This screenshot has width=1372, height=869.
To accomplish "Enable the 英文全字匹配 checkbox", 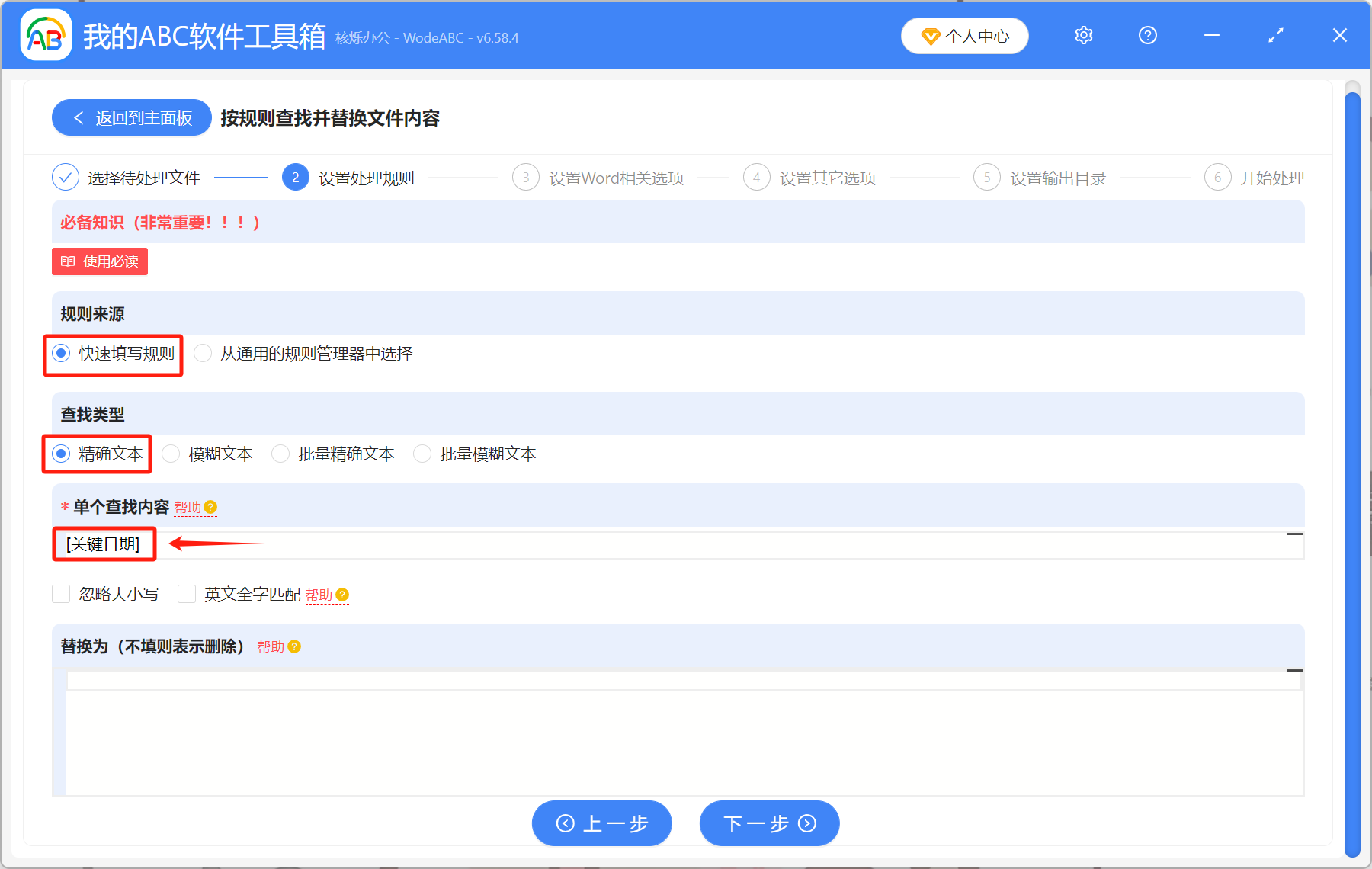I will [187, 594].
